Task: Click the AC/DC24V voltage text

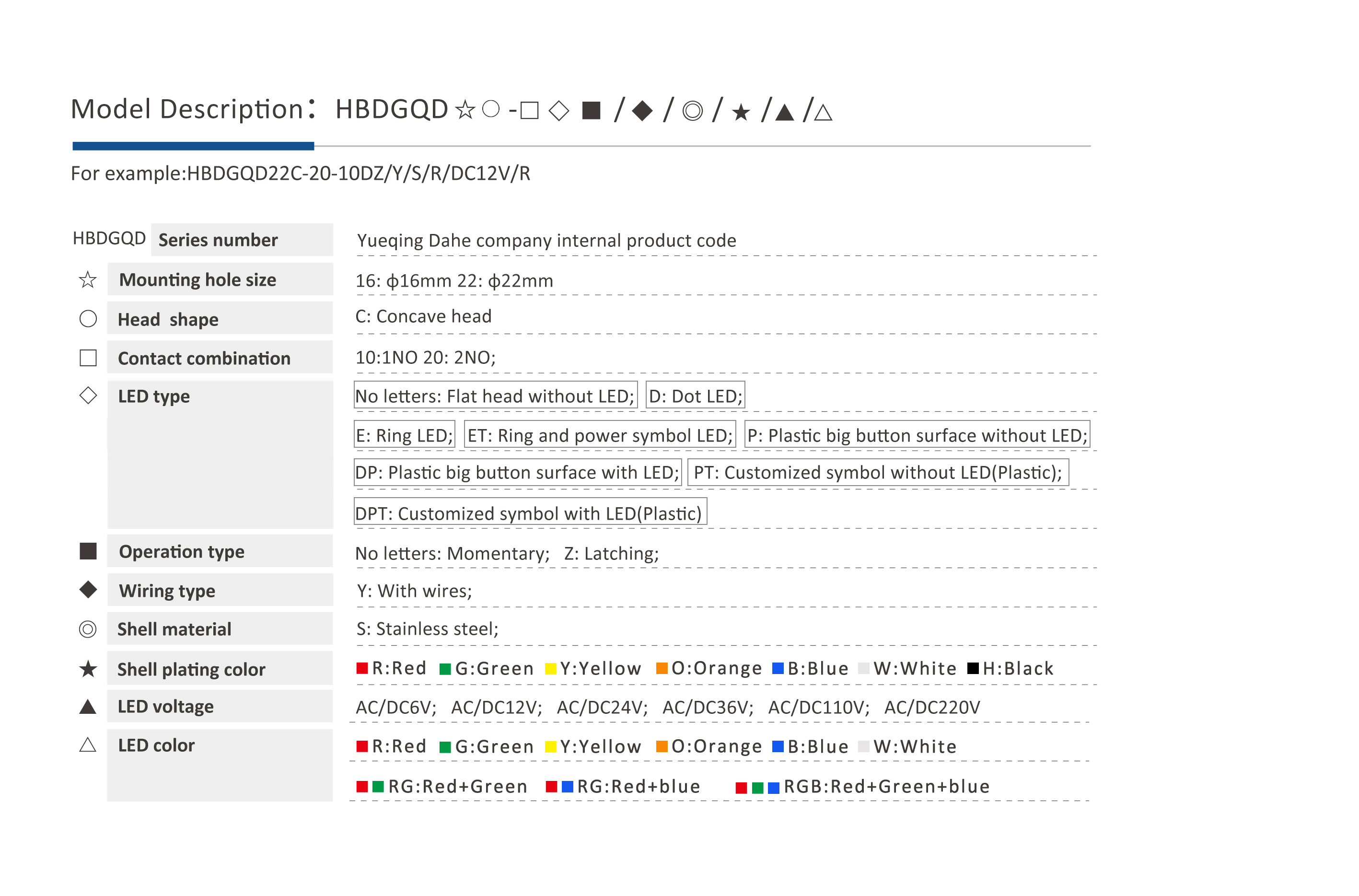Action: pyautogui.click(x=602, y=708)
